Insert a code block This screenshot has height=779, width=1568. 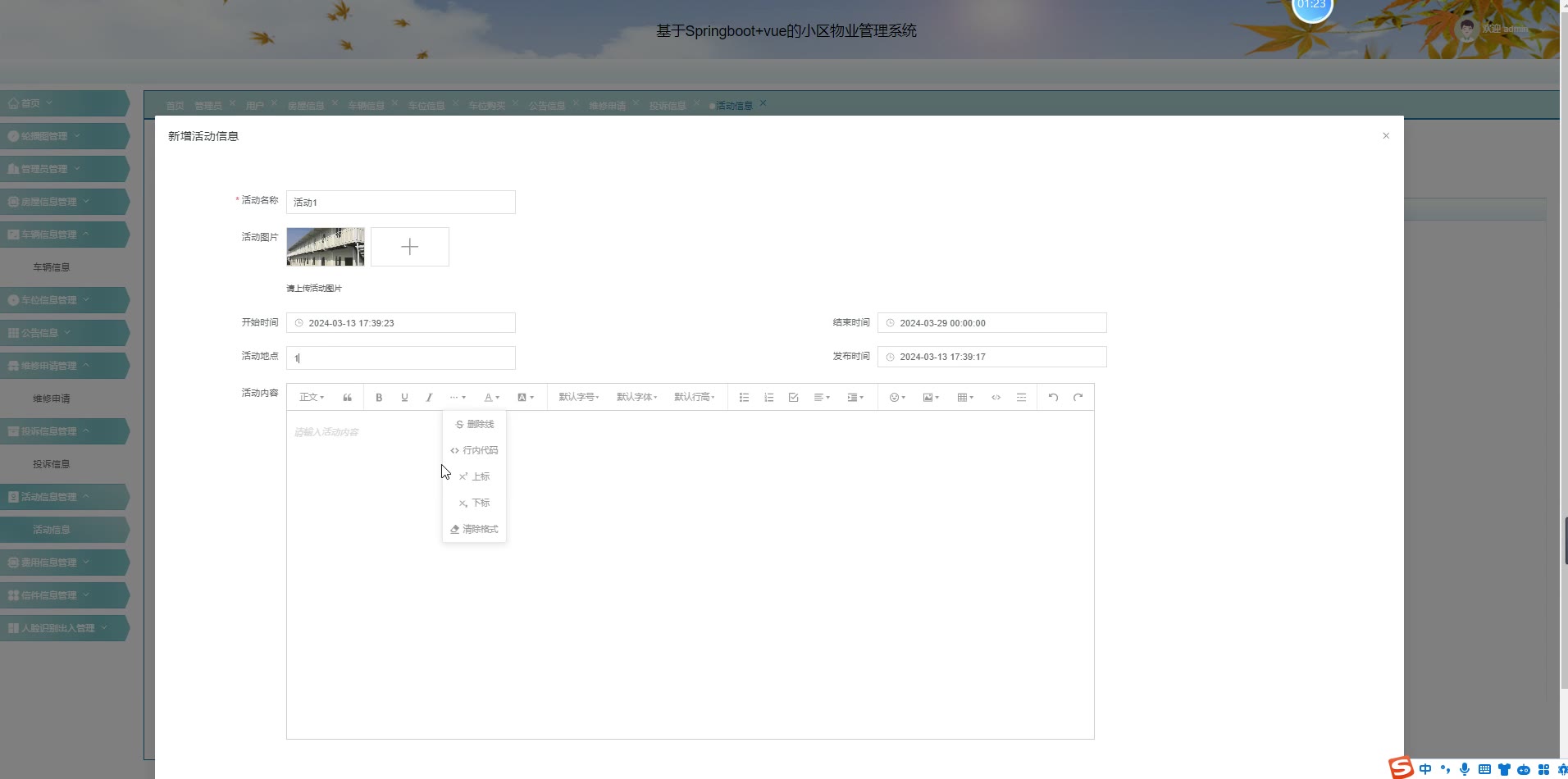(x=996, y=398)
